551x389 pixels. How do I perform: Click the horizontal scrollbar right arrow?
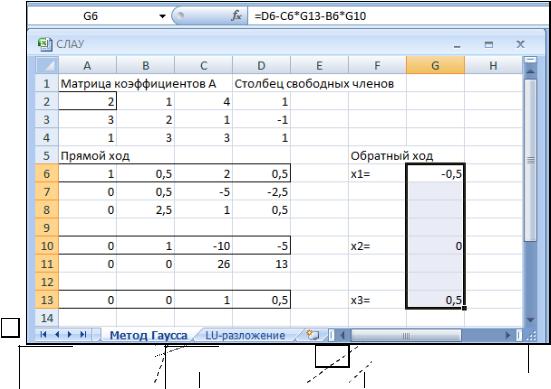point(508,335)
